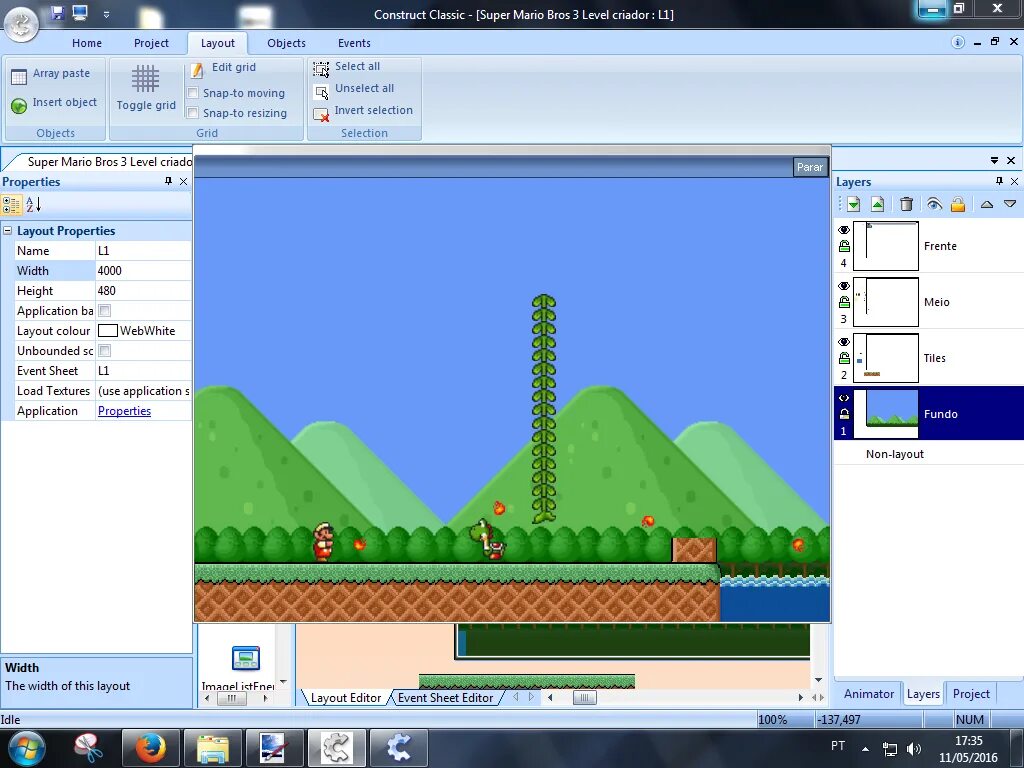Switch to the Animator panel tab
1024x768 pixels.
point(869,694)
